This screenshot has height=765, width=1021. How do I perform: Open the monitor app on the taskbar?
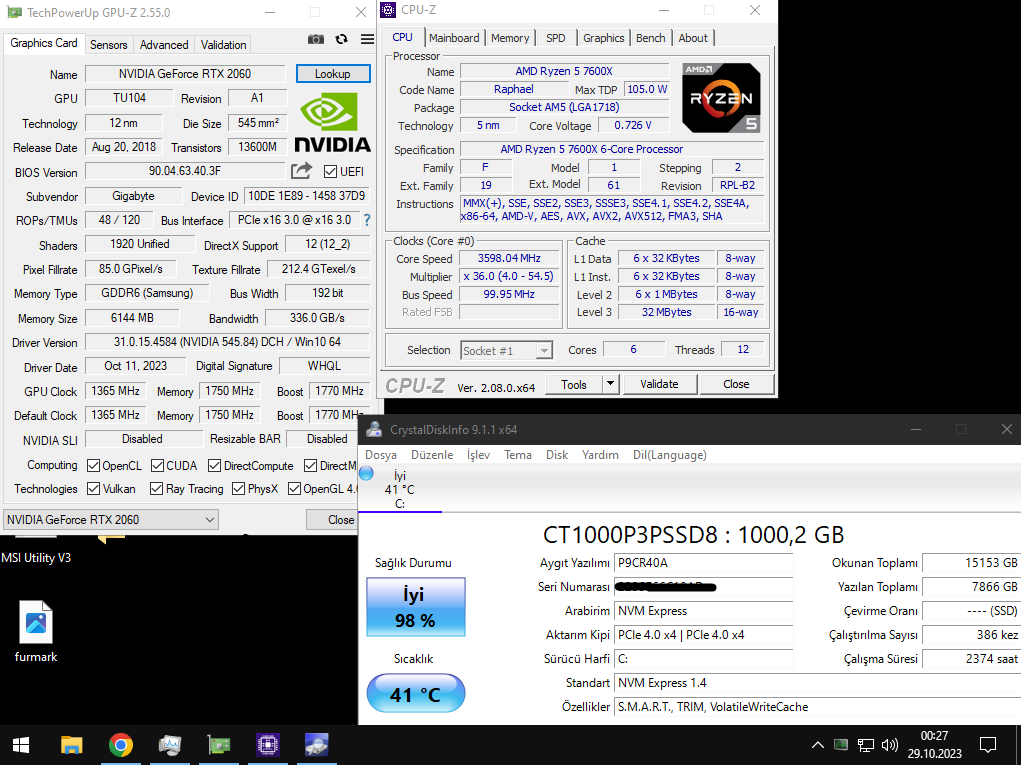(x=169, y=745)
